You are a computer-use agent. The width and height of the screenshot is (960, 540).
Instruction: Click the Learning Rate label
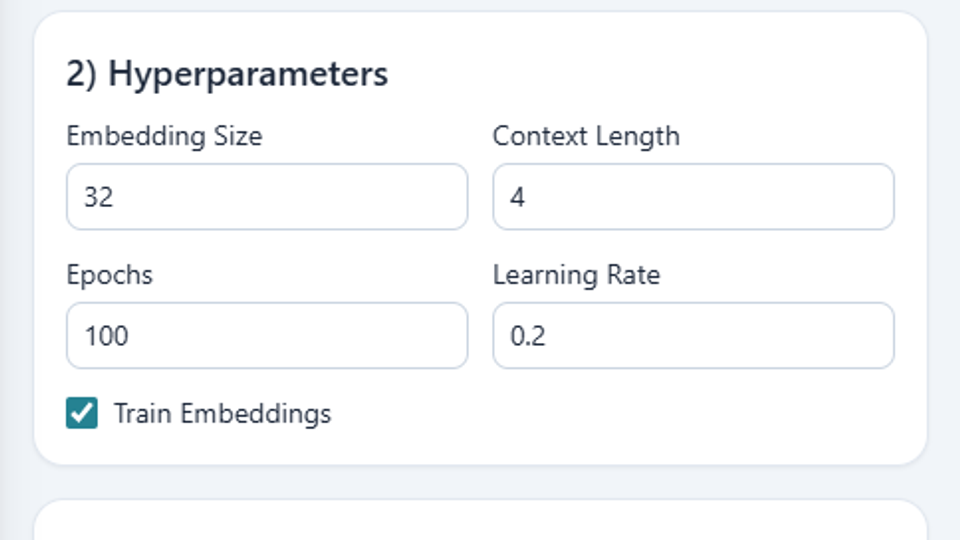pos(576,275)
